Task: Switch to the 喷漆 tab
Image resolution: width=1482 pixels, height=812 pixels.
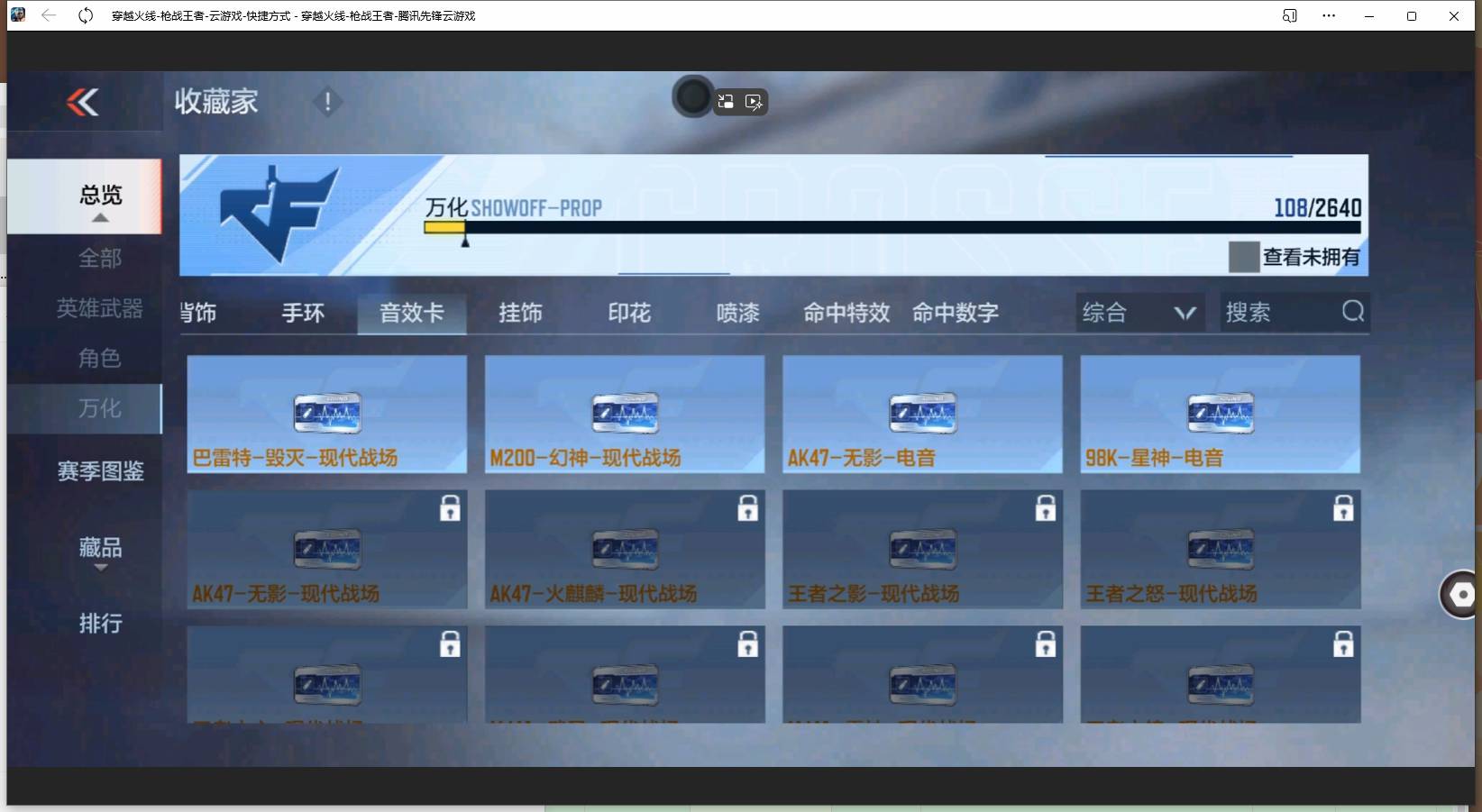Action: pos(738,313)
